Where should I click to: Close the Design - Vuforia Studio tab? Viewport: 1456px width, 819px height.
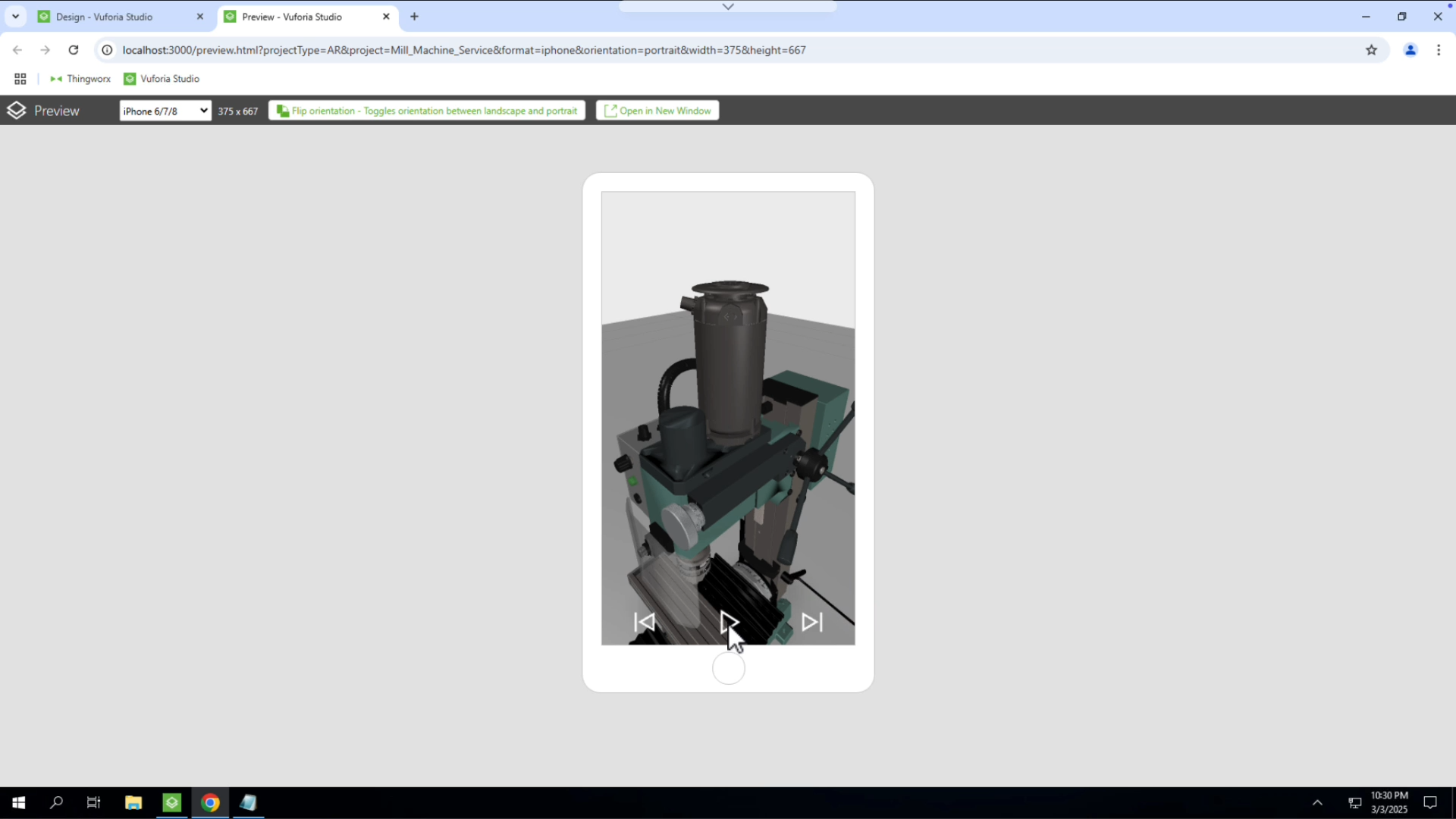[200, 17]
